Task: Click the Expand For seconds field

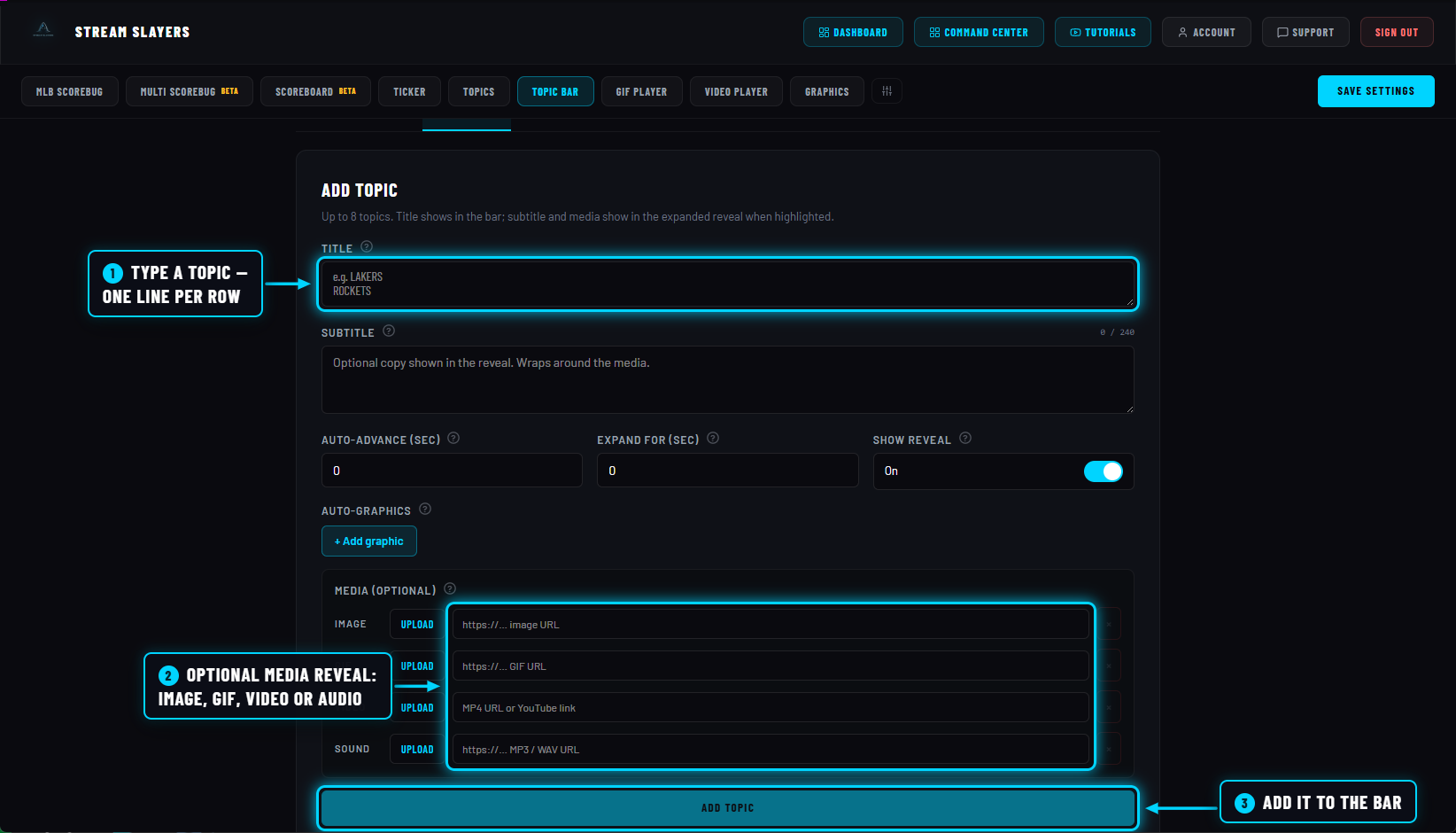Action: pyautogui.click(x=727, y=471)
